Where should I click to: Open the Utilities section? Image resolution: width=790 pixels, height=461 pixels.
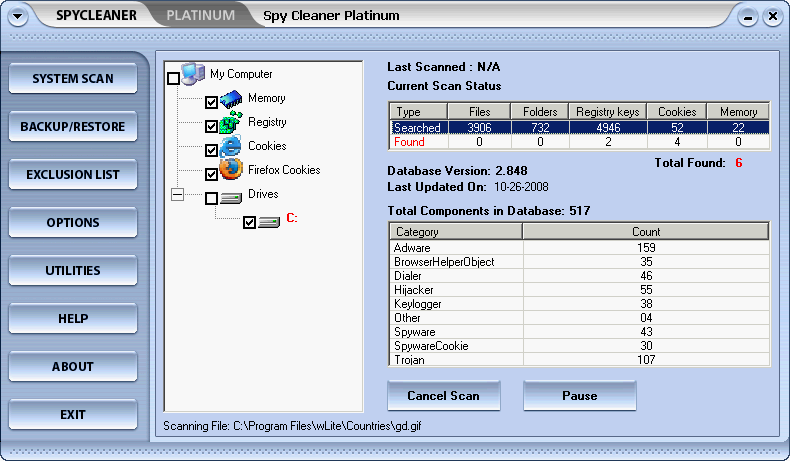[73, 271]
